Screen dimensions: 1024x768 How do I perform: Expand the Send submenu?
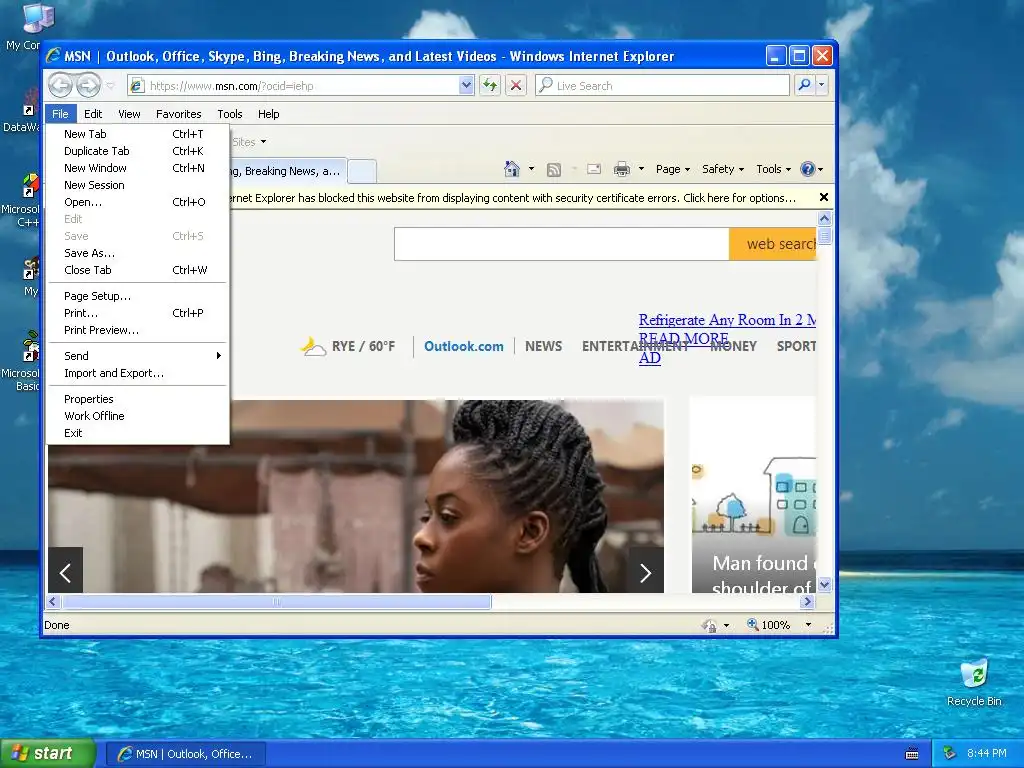pos(137,356)
